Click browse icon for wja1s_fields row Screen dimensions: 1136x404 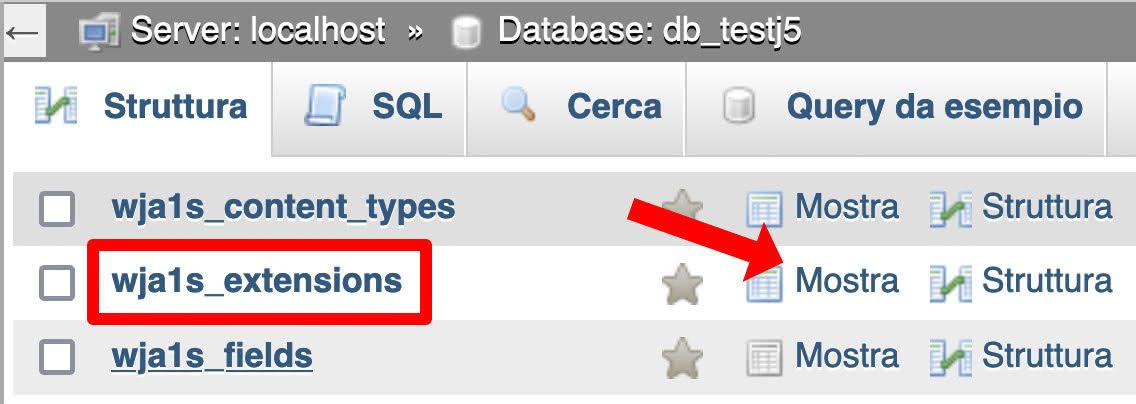click(x=765, y=357)
